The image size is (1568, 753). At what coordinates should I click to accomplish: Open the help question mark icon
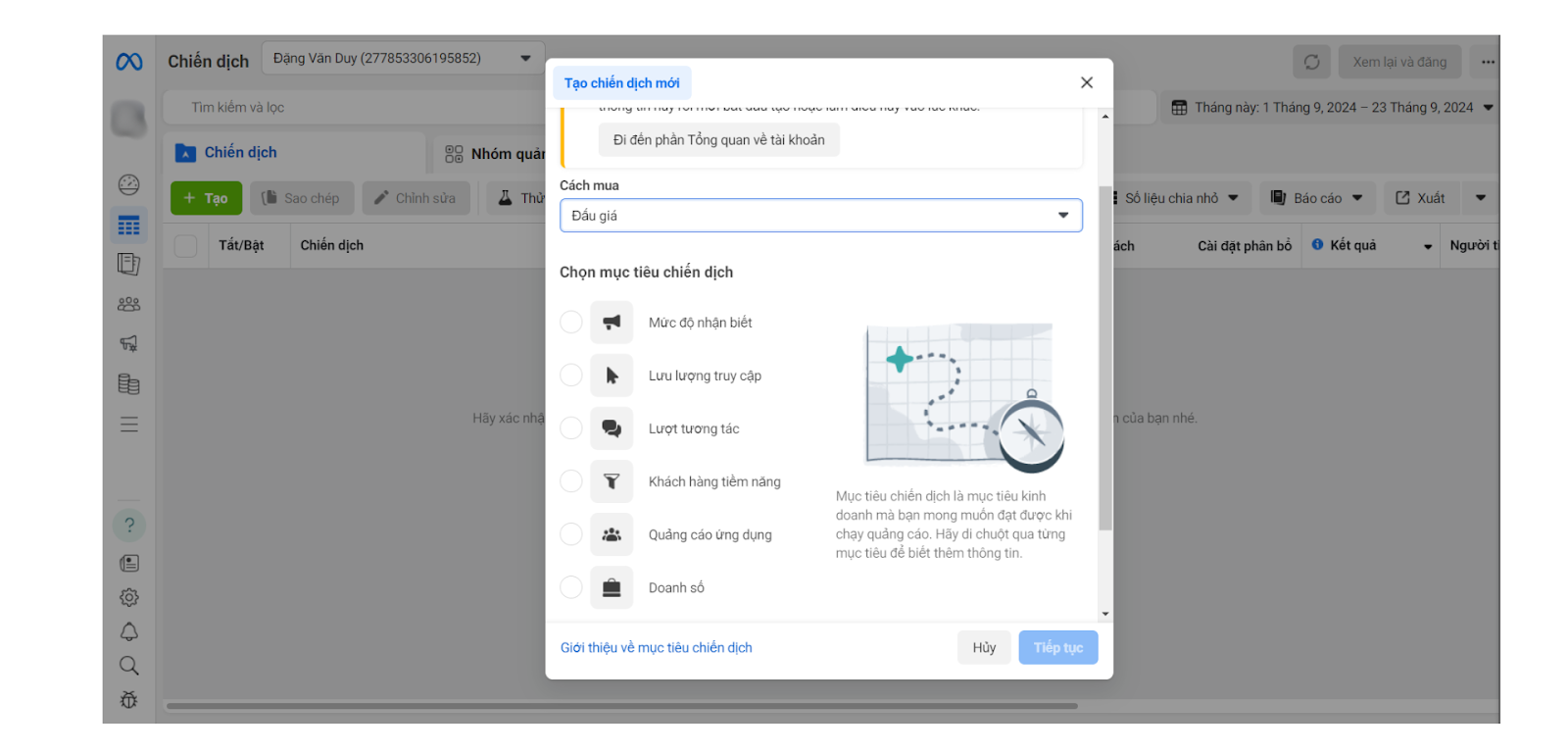[x=128, y=526]
